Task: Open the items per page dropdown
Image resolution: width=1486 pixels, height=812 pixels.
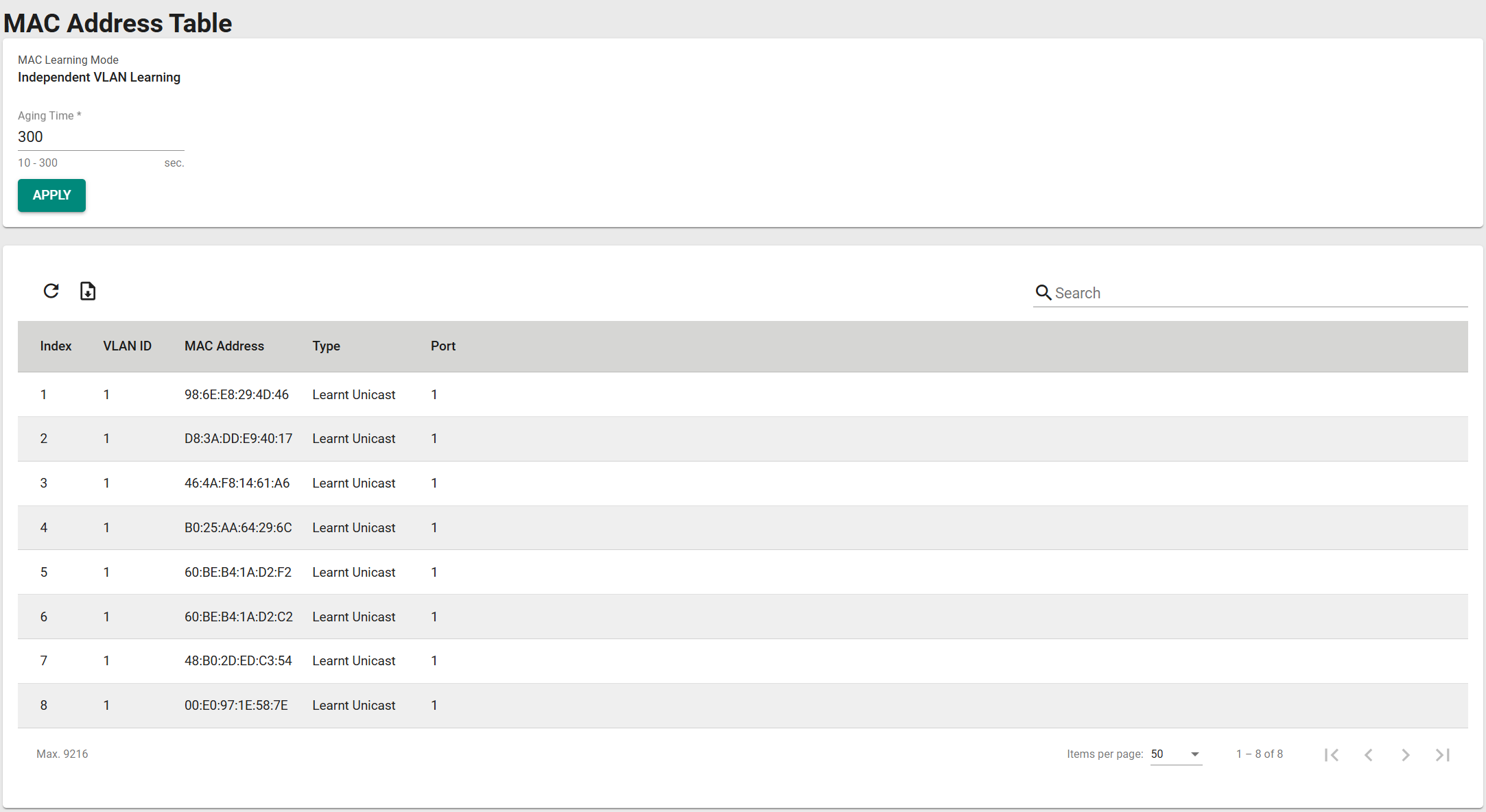Action: (x=1176, y=754)
